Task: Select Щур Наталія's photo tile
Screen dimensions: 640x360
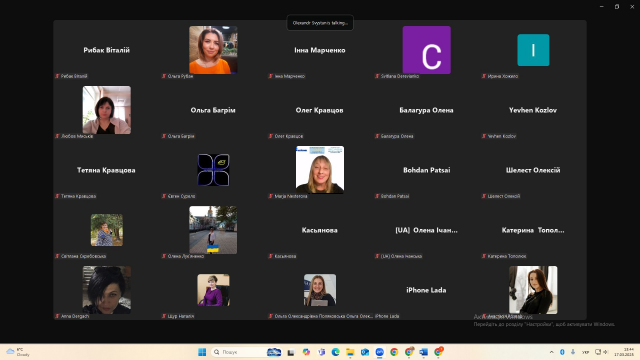Action: coord(213,290)
